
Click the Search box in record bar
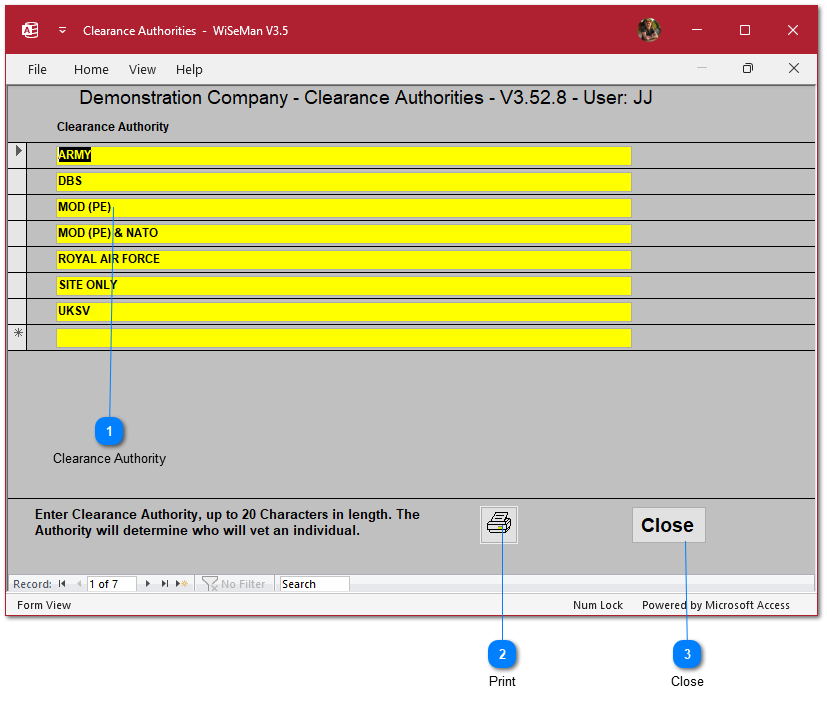(x=314, y=584)
